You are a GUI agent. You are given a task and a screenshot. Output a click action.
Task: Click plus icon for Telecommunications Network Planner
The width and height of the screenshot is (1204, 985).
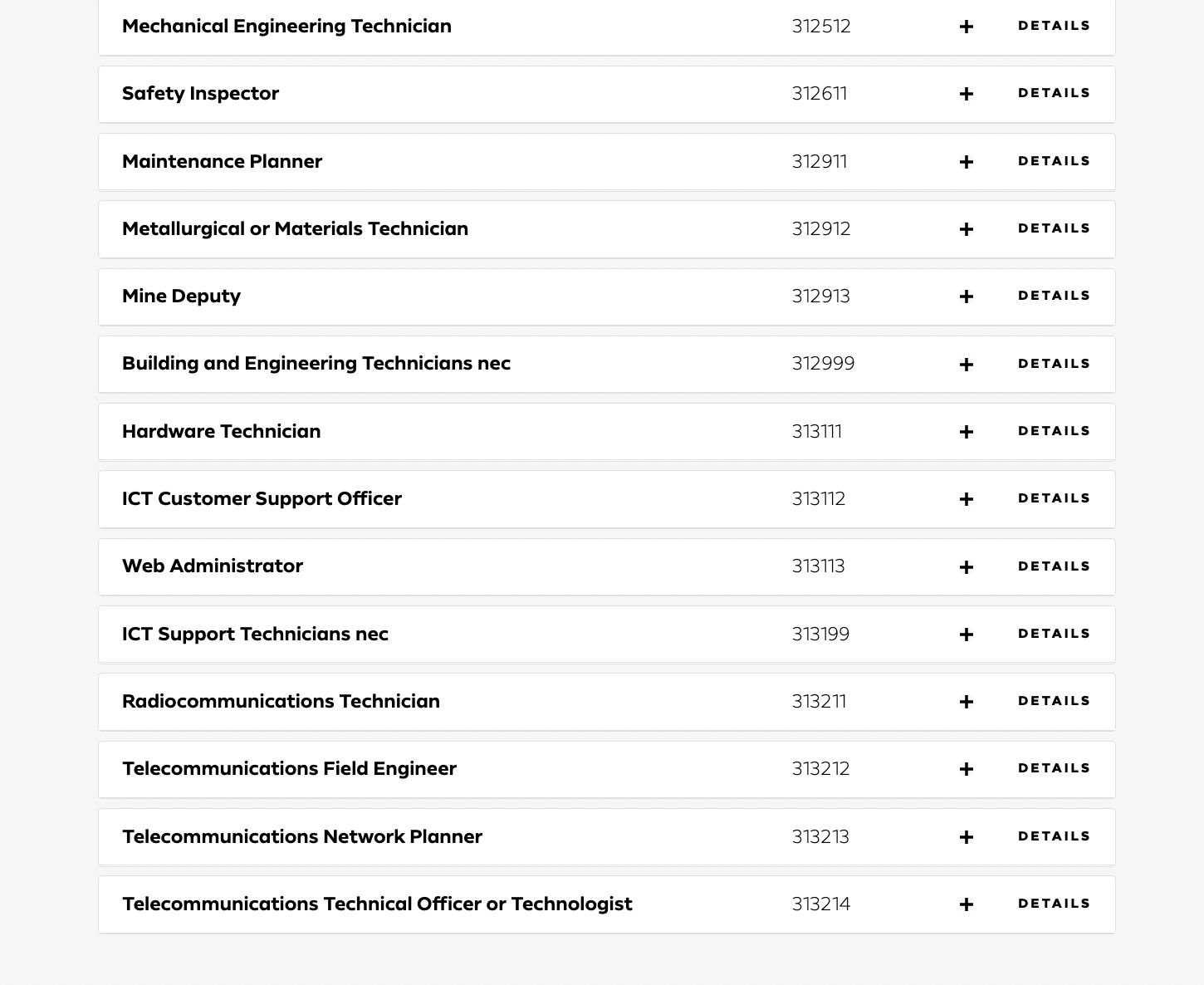[966, 837]
